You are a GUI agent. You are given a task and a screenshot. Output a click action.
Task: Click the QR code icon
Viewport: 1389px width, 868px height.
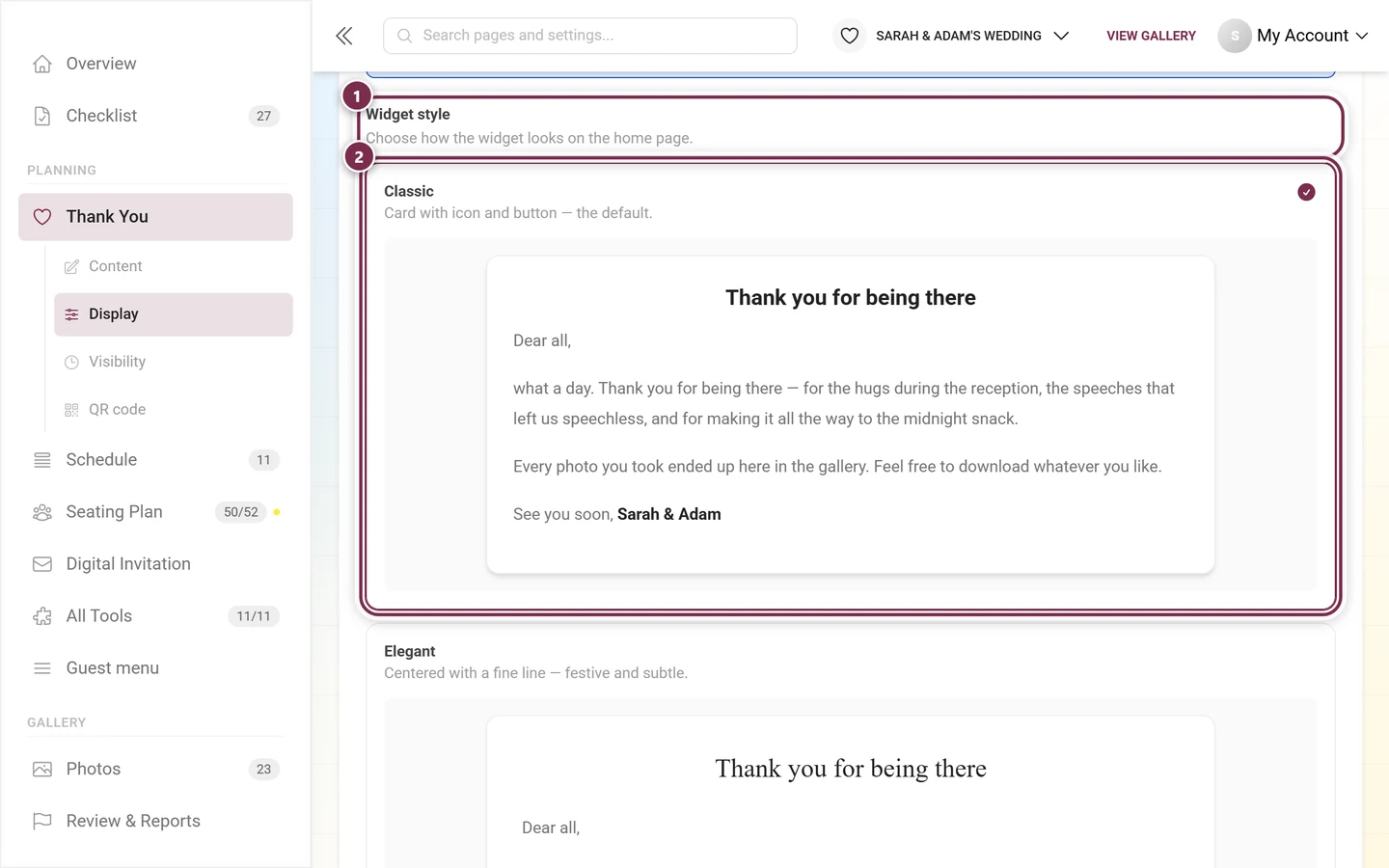[x=71, y=410]
